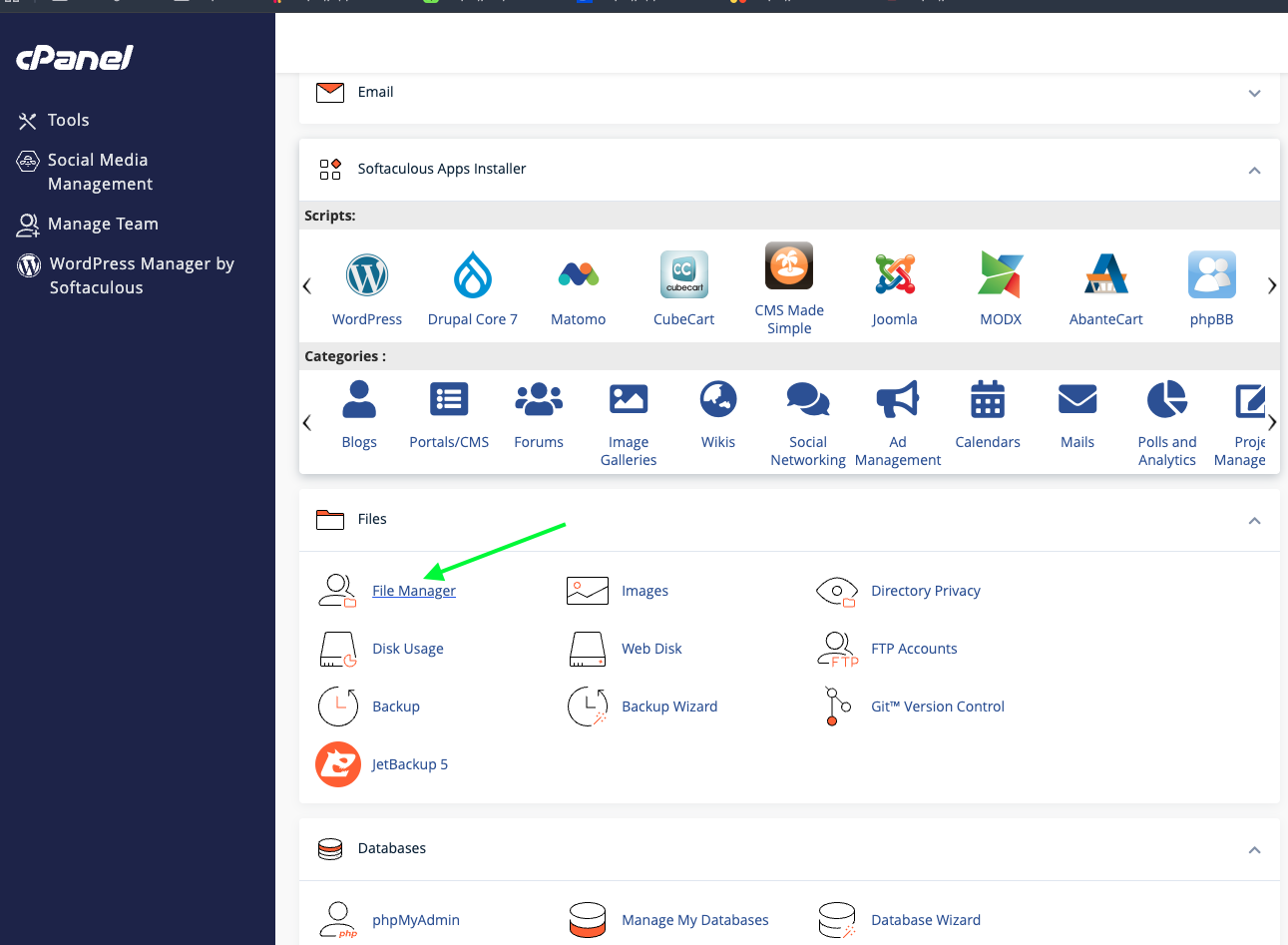Click the Git Version Control icon
The image size is (1288, 945).
pos(837,707)
